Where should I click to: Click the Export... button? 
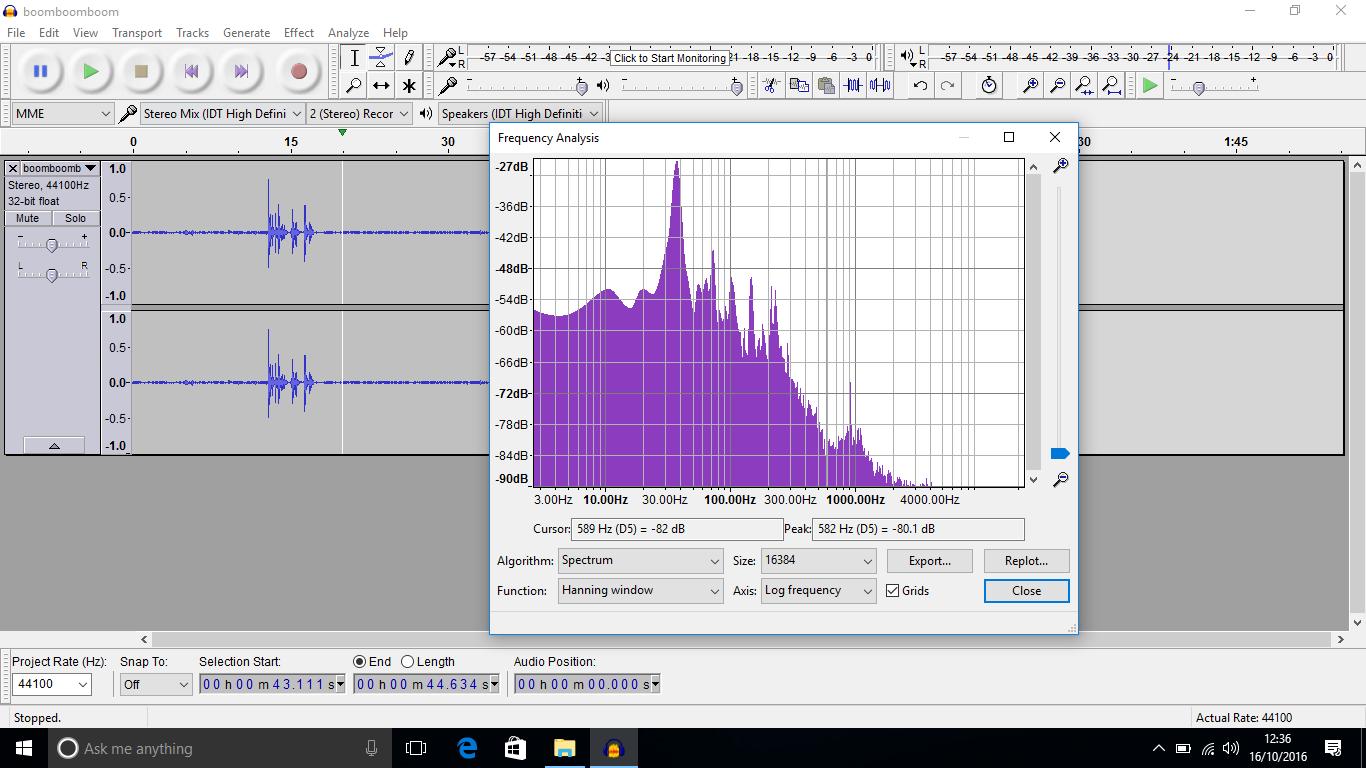[929, 561]
